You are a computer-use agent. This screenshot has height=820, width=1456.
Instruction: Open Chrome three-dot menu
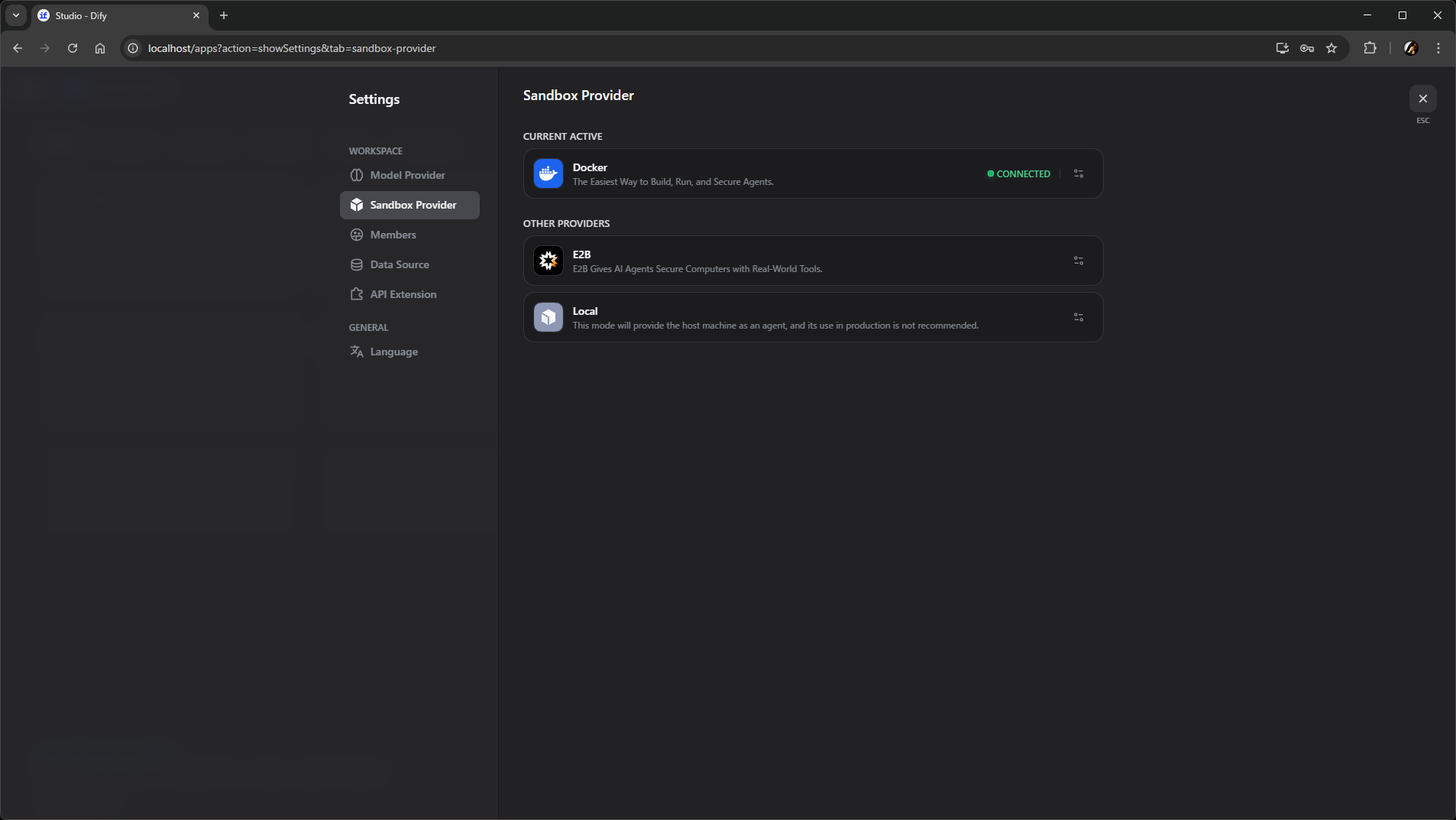[1438, 48]
